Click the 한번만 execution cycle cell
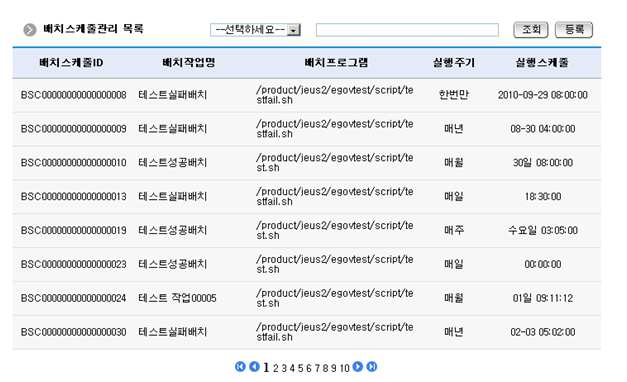The width and height of the screenshot is (627, 382). [x=453, y=95]
